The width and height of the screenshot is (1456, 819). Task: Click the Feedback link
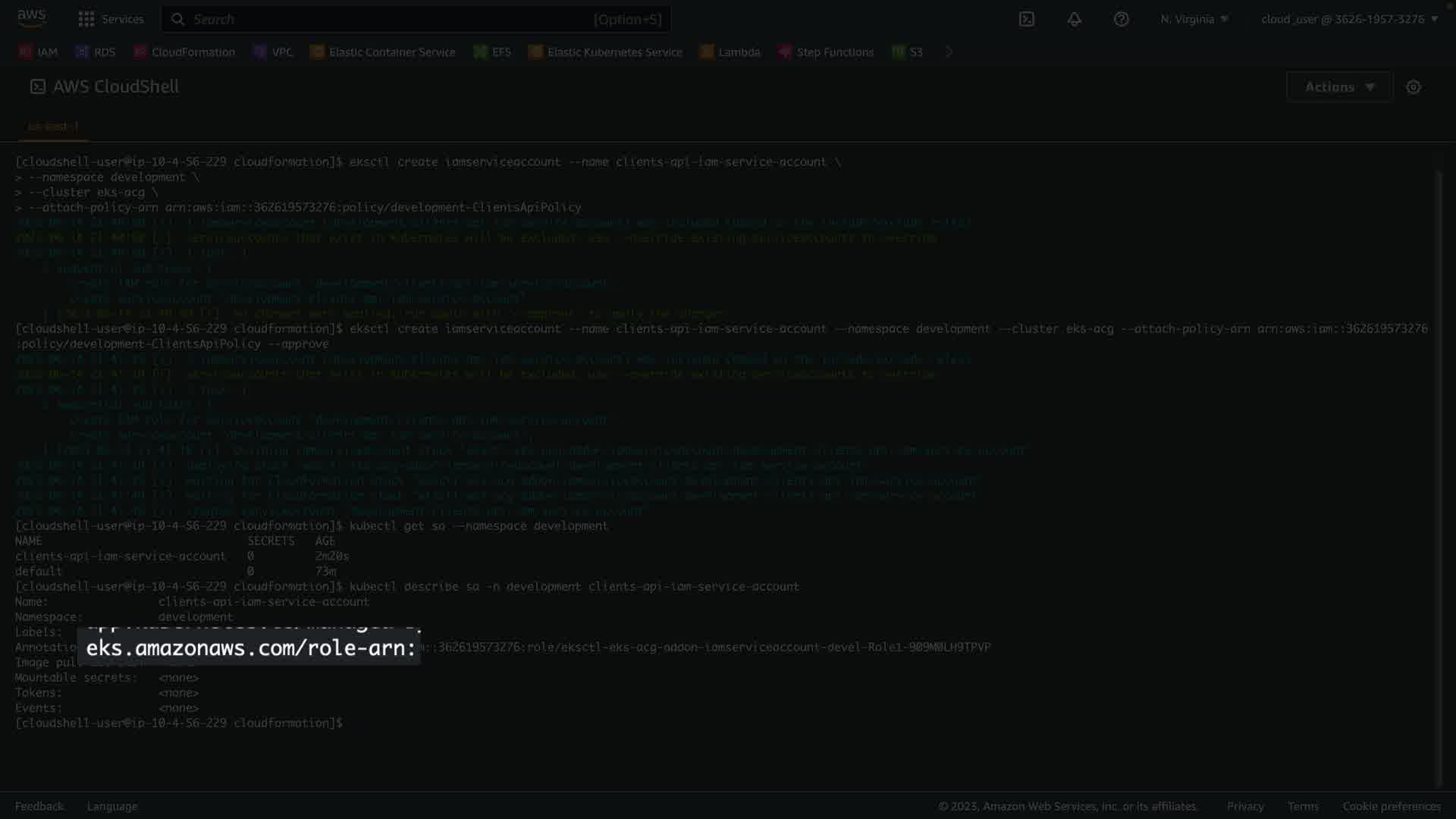(x=39, y=806)
